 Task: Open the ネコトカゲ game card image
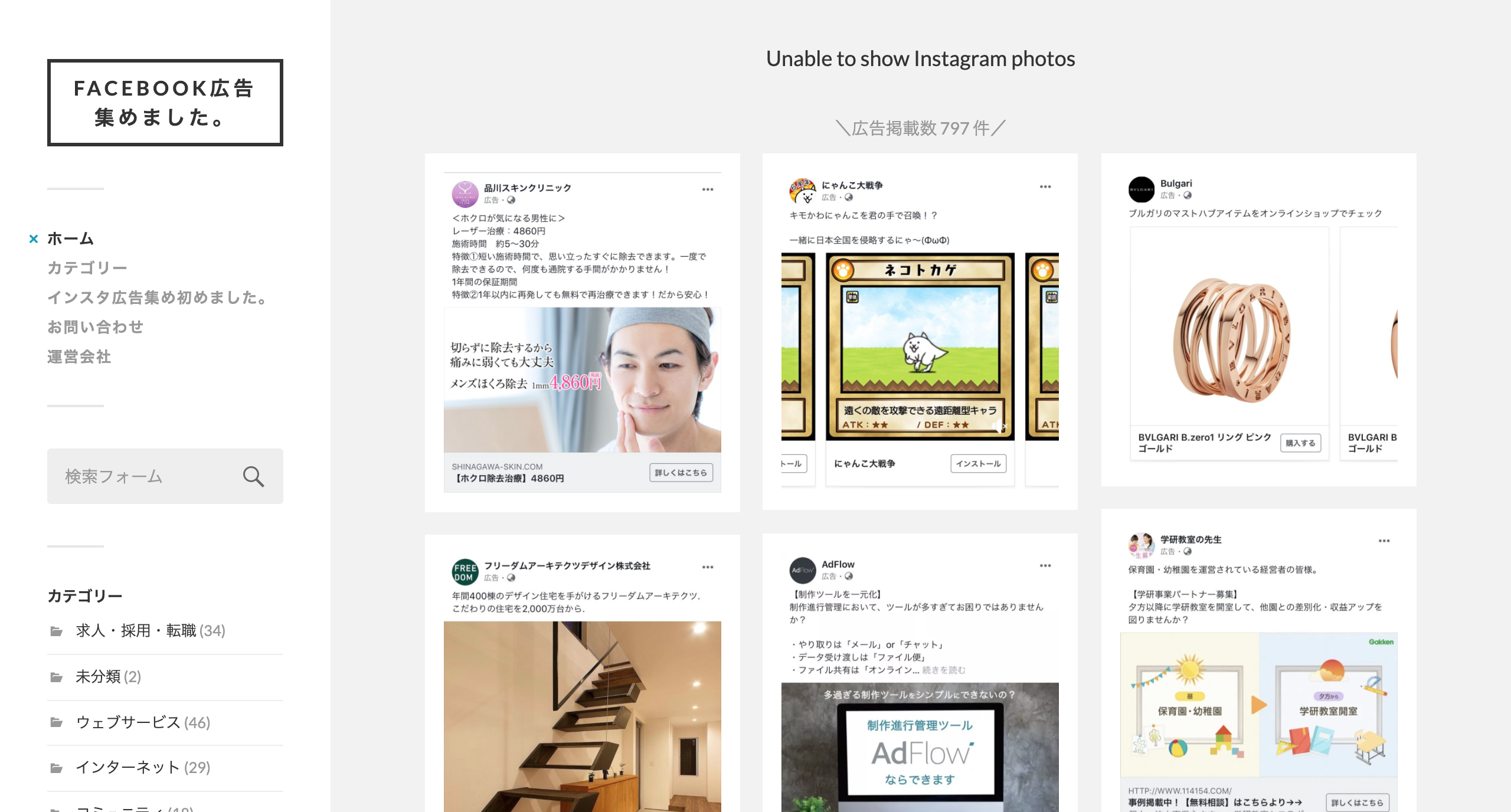click(920, 347)
